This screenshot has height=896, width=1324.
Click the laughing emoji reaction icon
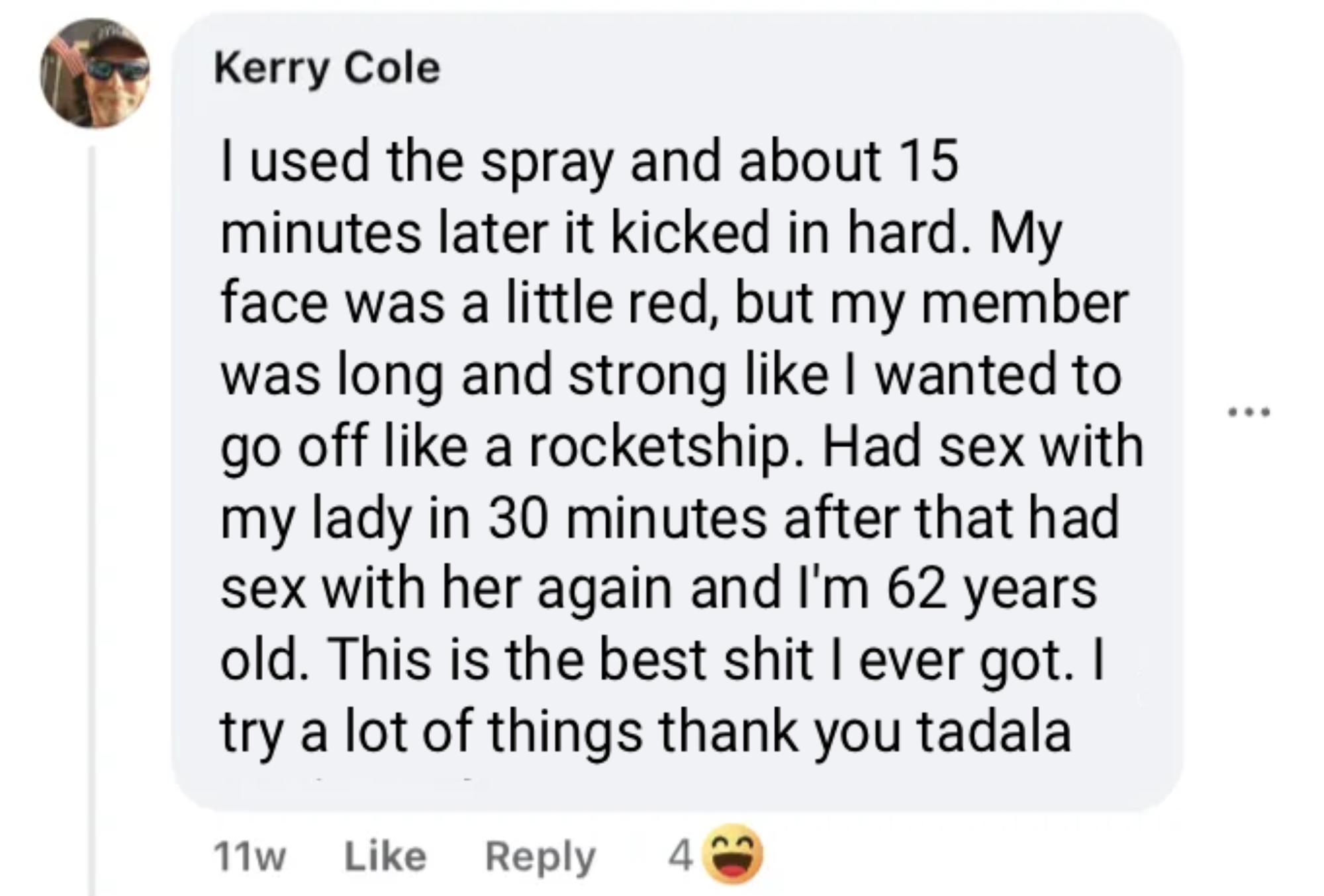(x=734, y=854)
